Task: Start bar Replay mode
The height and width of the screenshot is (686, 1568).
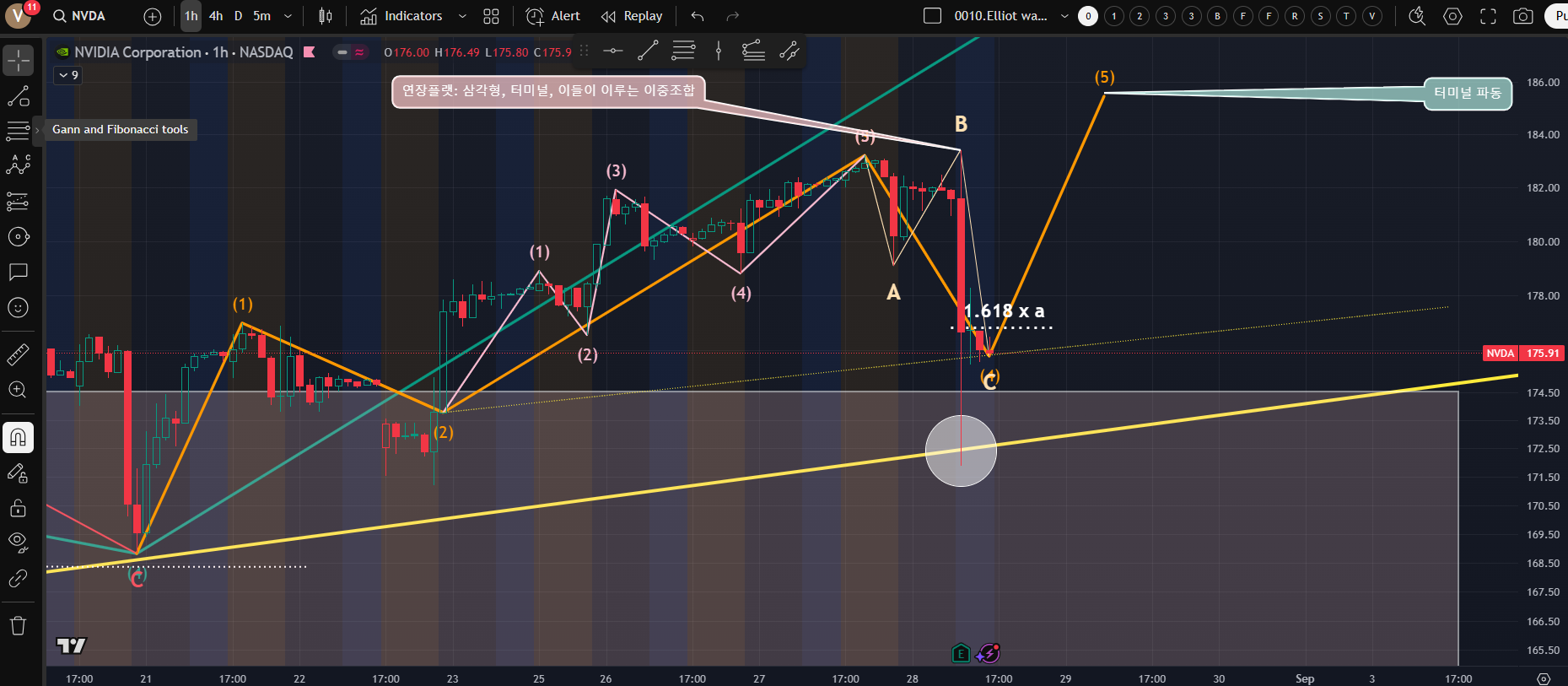Action: click(x=632, y=16)
